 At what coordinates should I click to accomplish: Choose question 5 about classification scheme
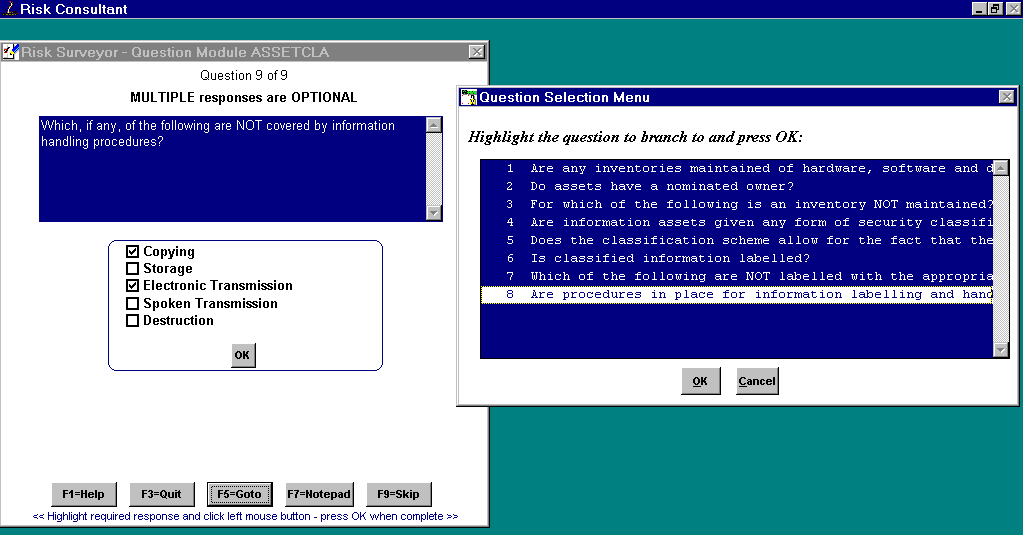click(737, 240)
